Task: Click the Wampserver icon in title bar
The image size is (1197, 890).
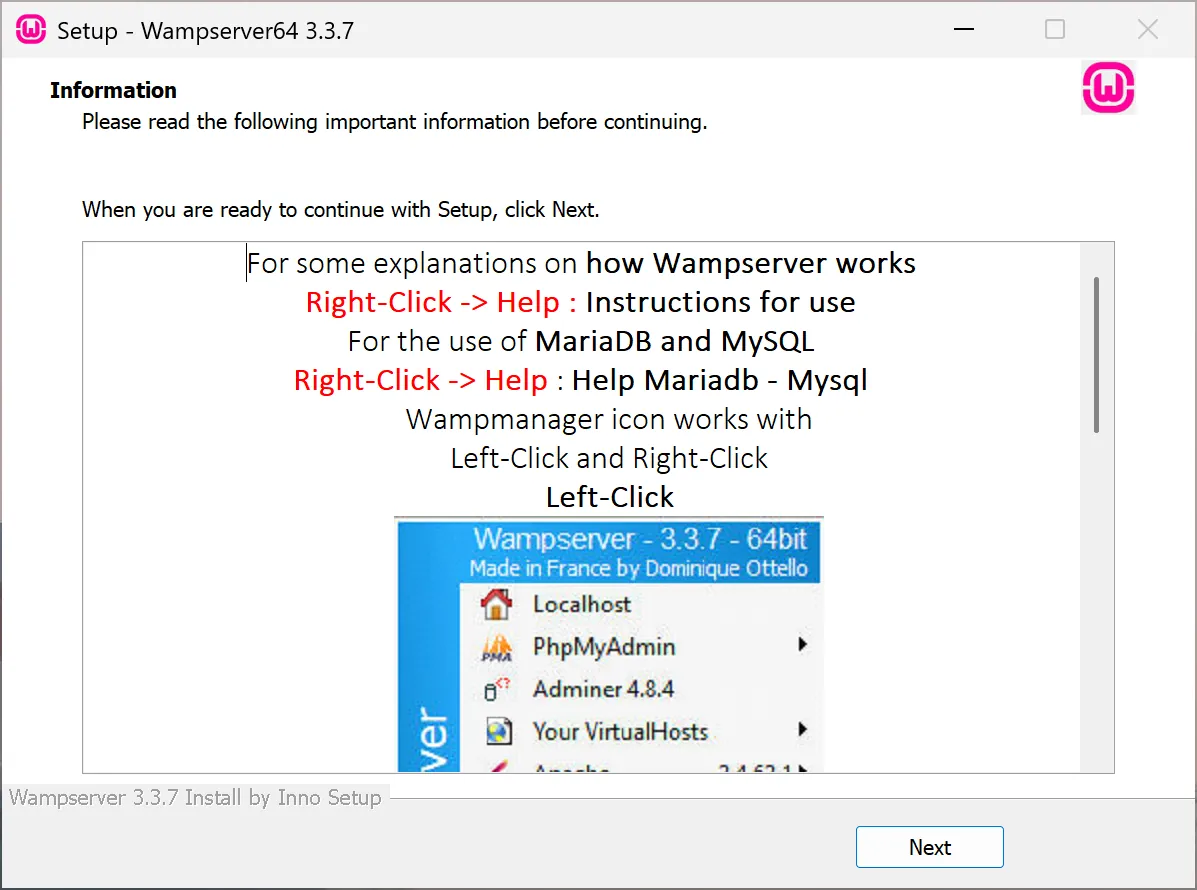Action: tap(32, 30)
